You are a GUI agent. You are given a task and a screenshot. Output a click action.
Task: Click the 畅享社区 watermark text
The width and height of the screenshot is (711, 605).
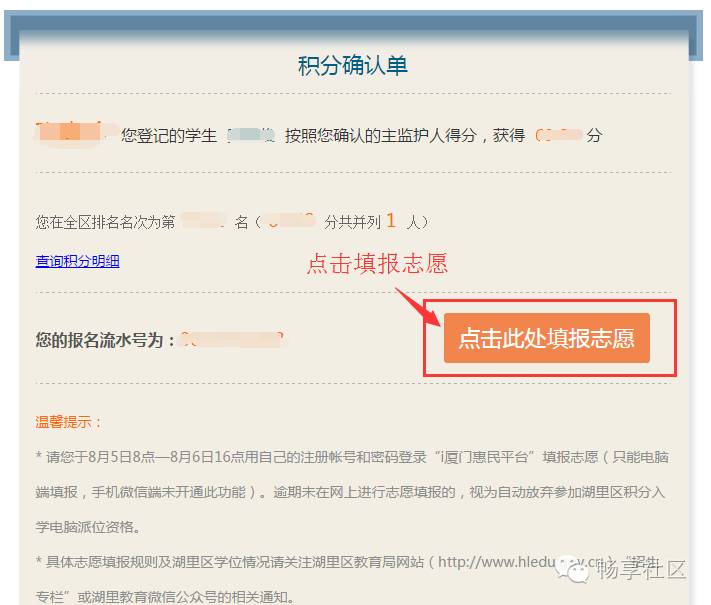tap(641, 569)
